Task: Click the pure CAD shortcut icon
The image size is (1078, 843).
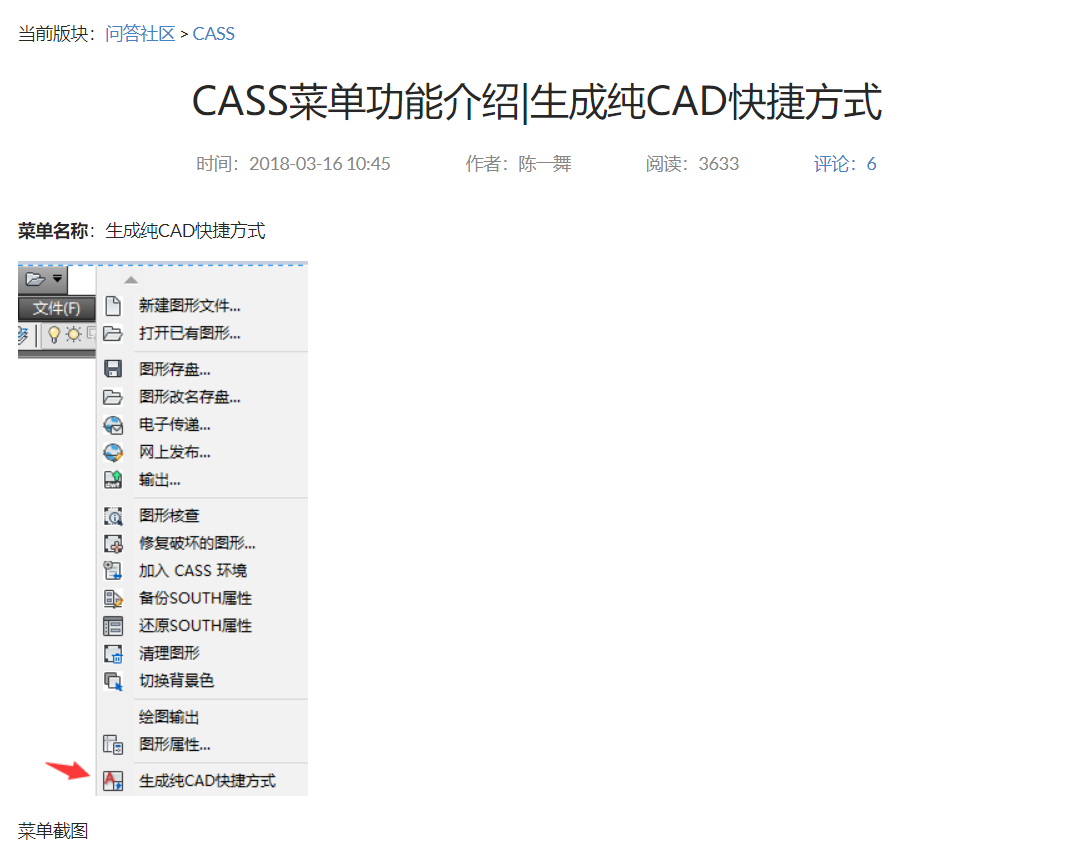Action: [x=113, y=781]
